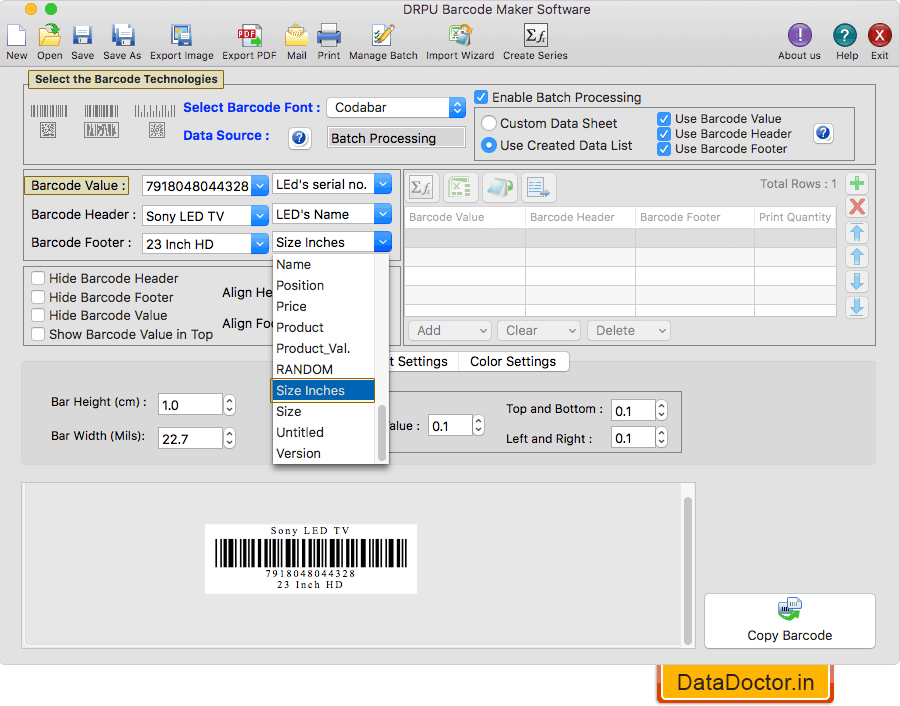The height and width of the screenshot is (706, 900).
Task: Check Hide Barcode Header
Action: (x=38, y=278)
